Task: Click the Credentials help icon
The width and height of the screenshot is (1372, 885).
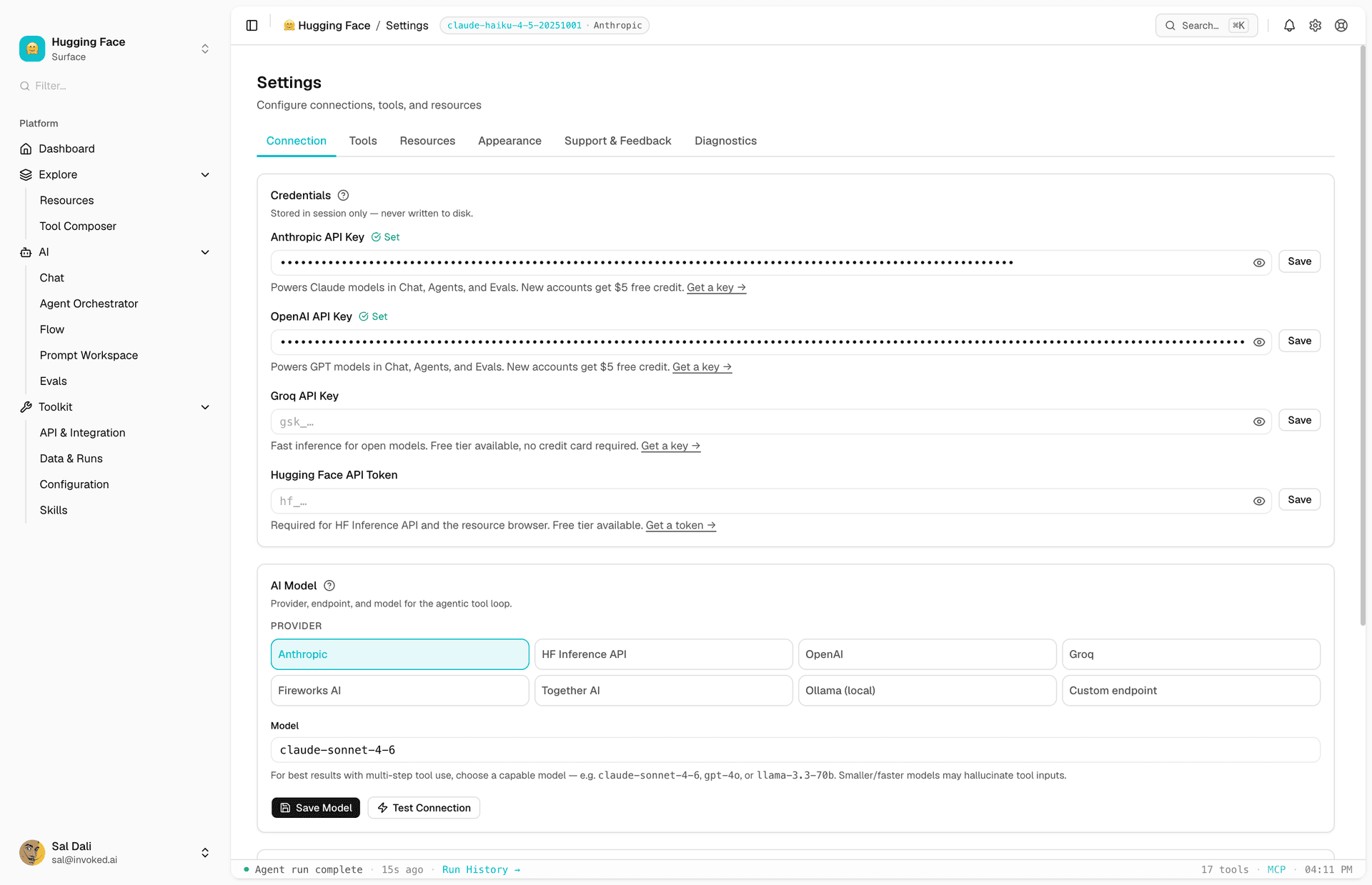Action: click(x=343, y=196)
